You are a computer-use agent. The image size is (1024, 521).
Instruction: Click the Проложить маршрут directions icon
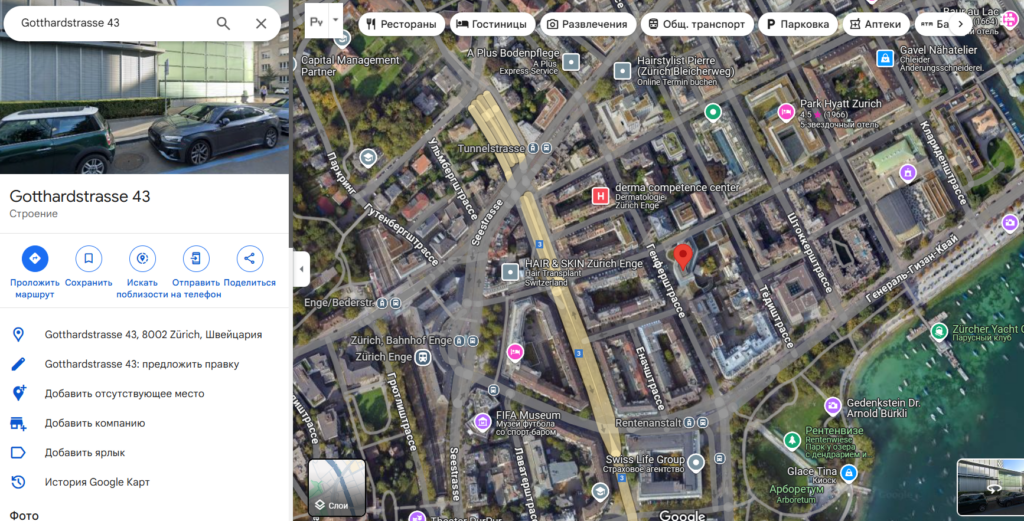pyautogui.click(x=35, y=258)
